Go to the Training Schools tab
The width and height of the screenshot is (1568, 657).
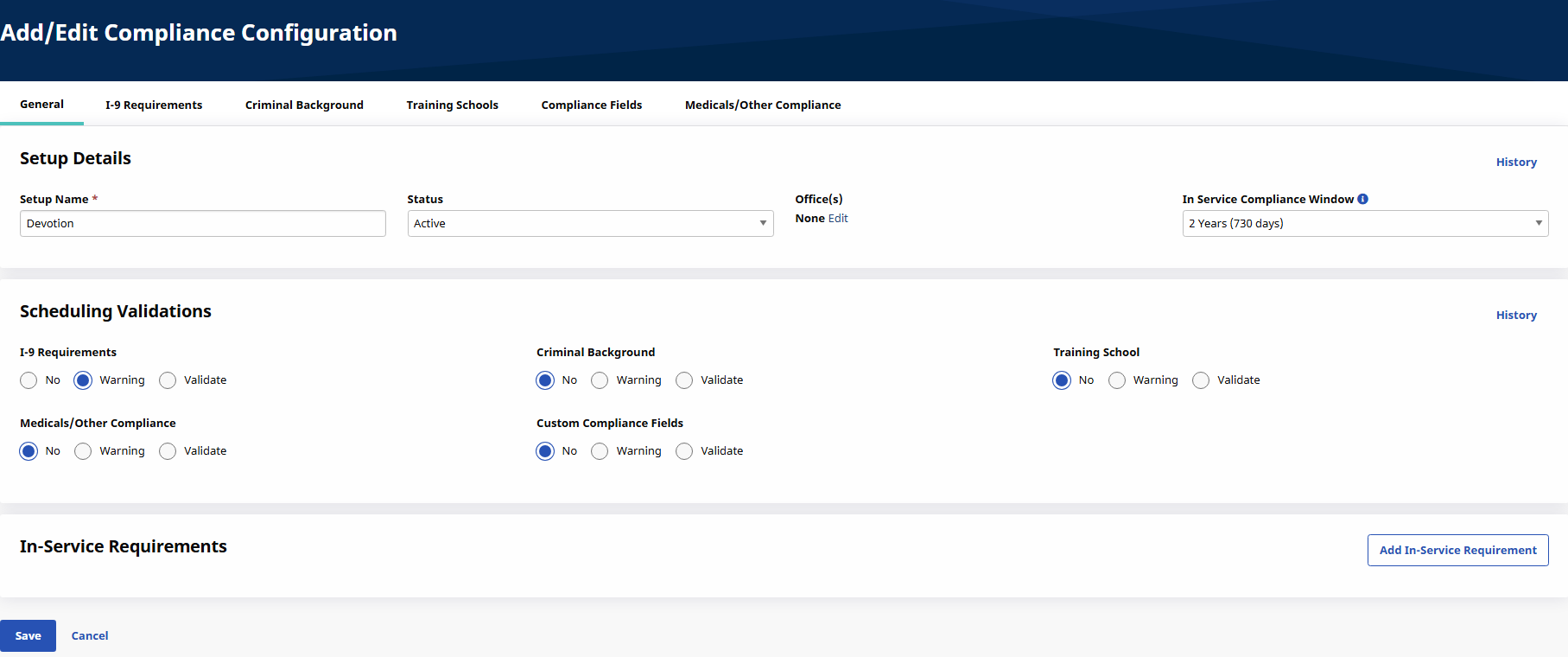click(x=452, y=105)
